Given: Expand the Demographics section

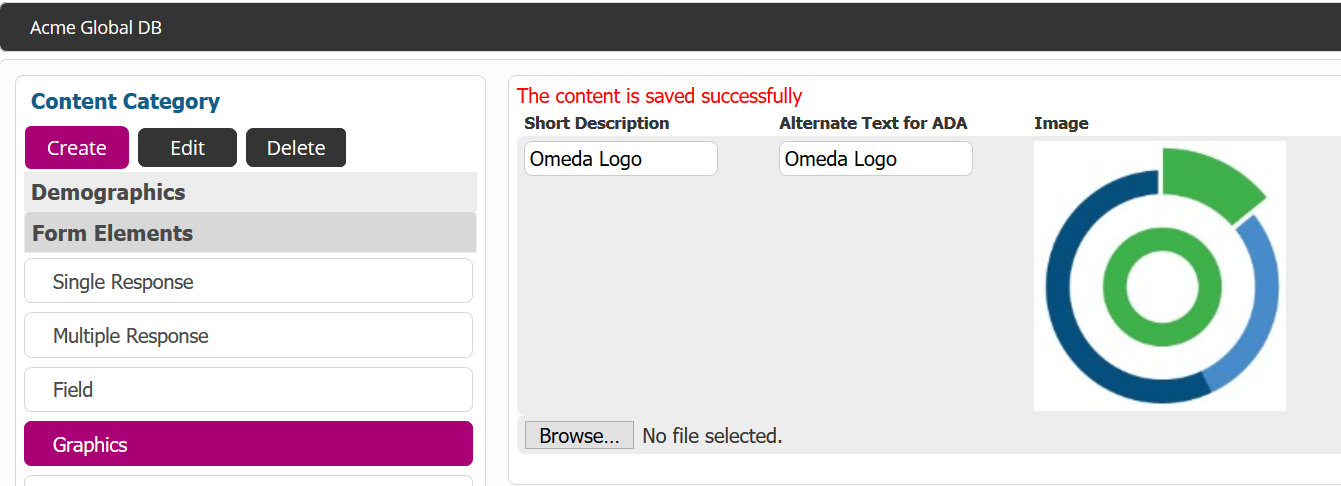Looking at the screenshot, I should [x=250, y=192].
